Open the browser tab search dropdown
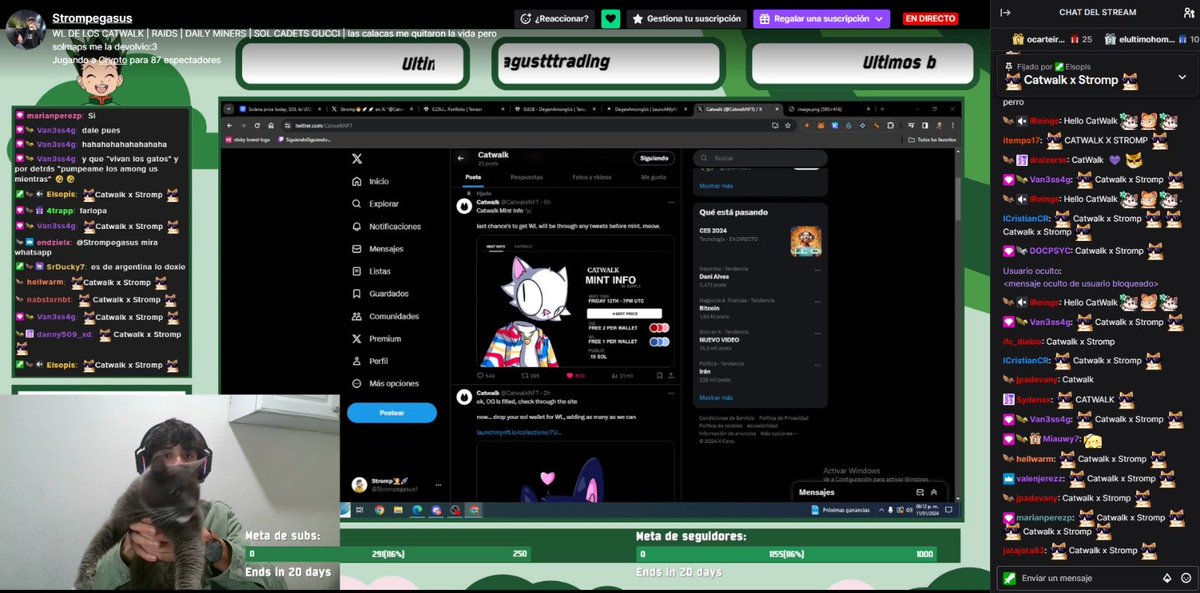This screenshot has width=1200, height=593. [x=228, y=108]
